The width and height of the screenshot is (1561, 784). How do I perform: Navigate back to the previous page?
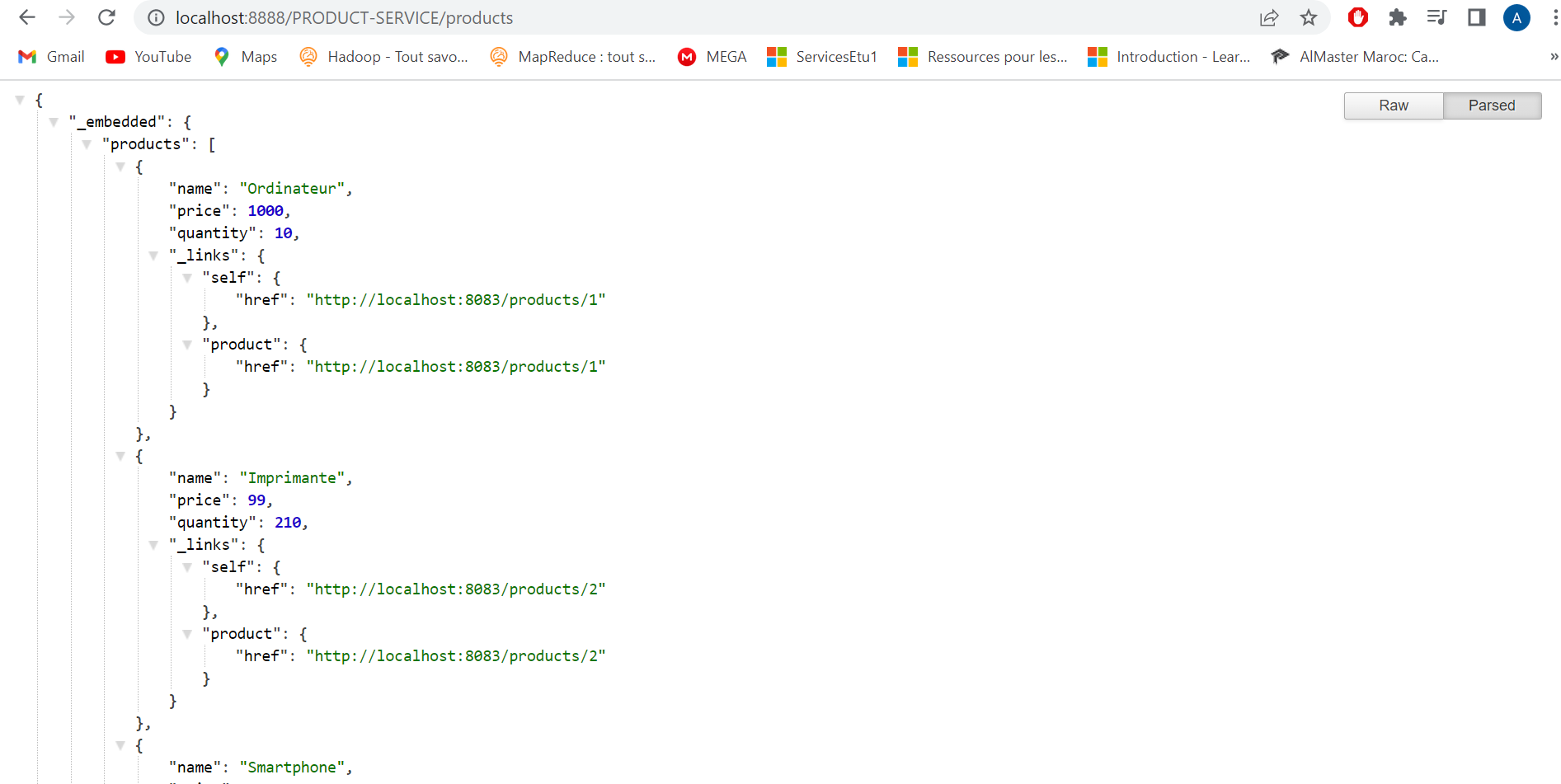click(27, 16)
